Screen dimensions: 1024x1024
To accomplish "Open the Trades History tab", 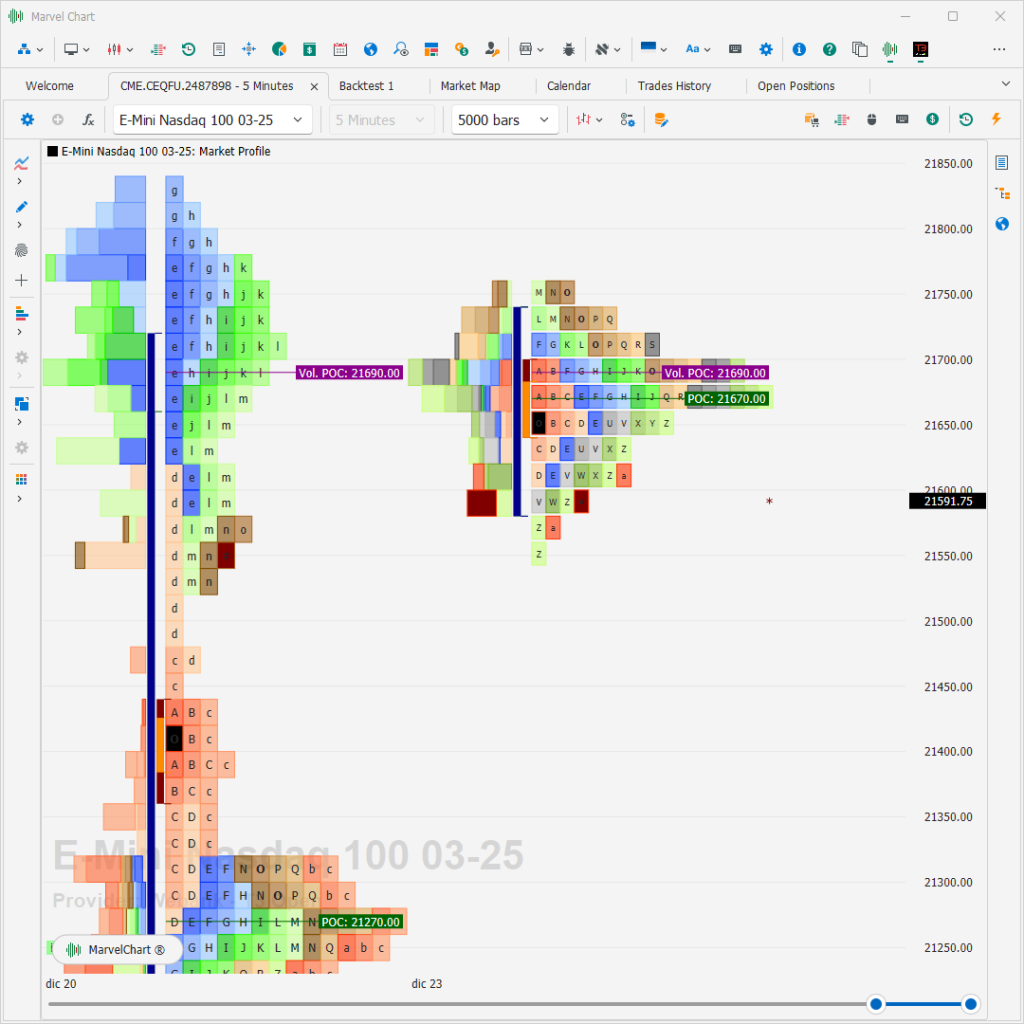I will pos(675,86).
